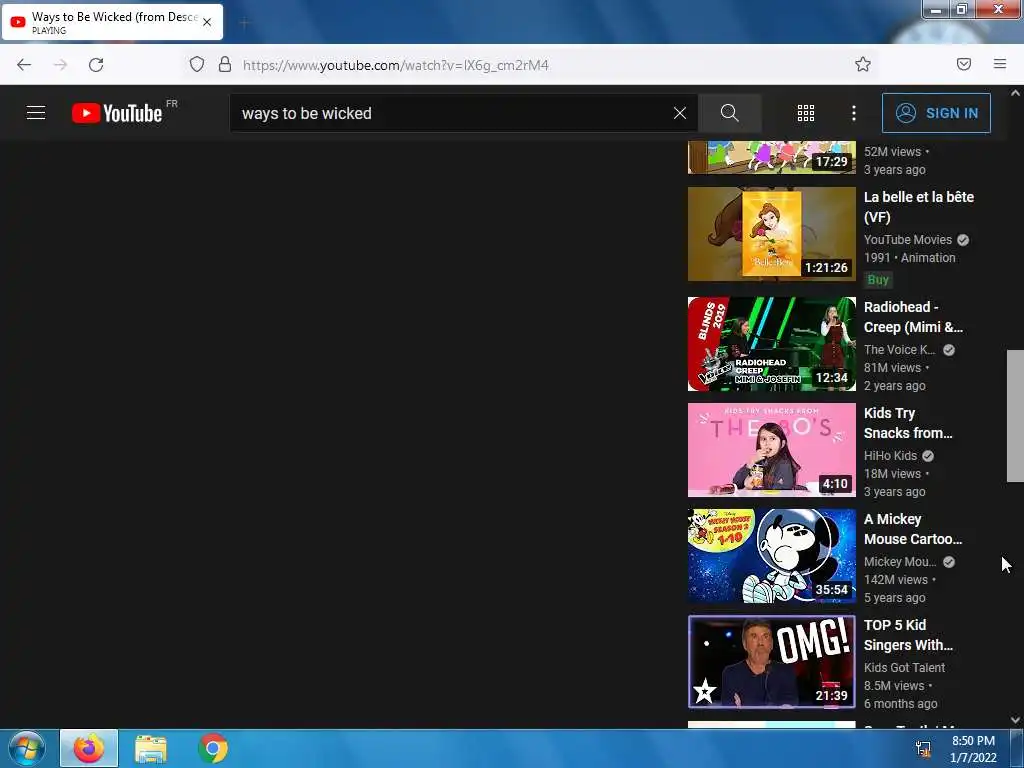Select the Ways to Be Wicked tab

coord(112,22)
